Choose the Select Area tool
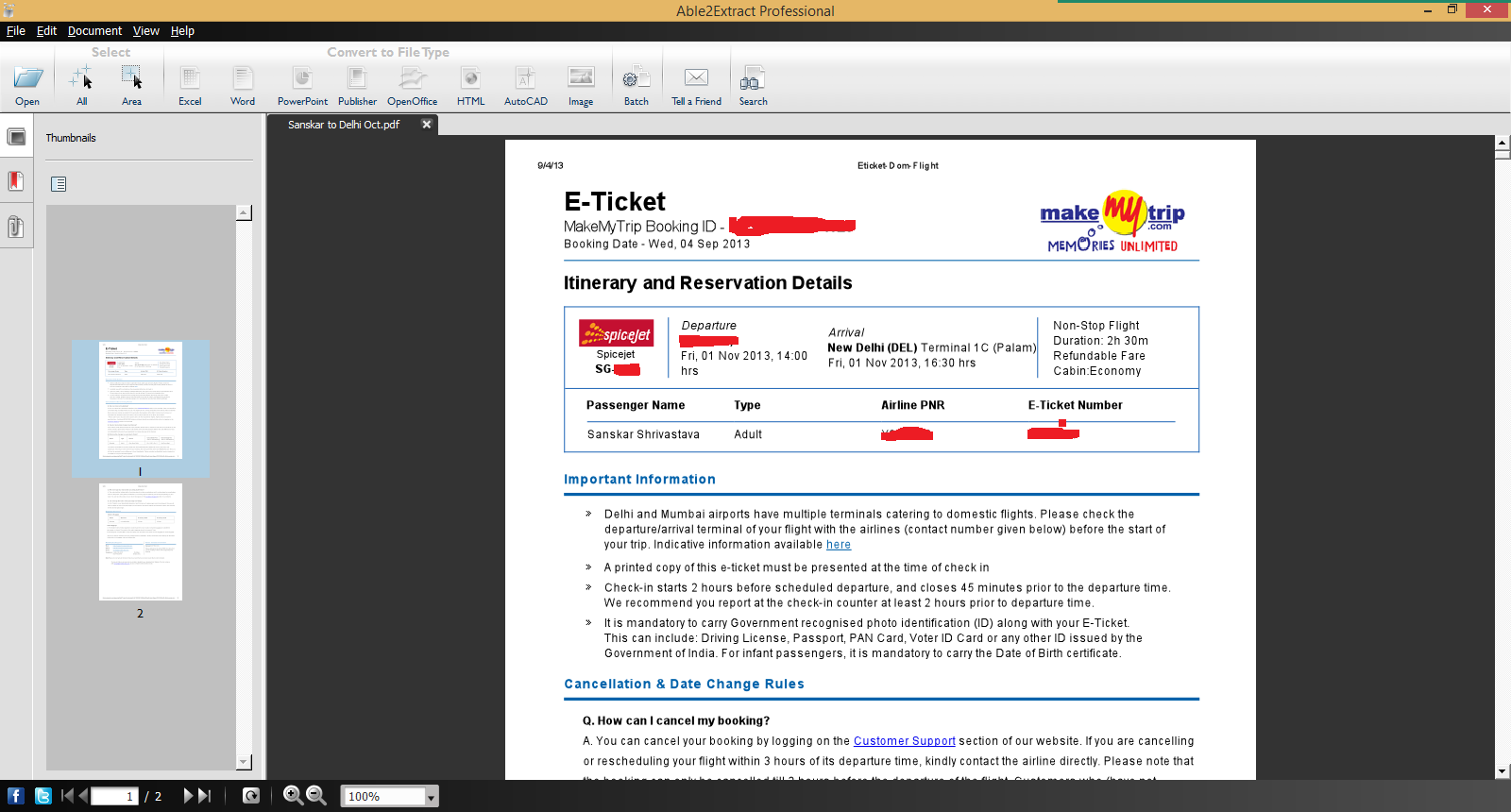 (x=131, y=78)
